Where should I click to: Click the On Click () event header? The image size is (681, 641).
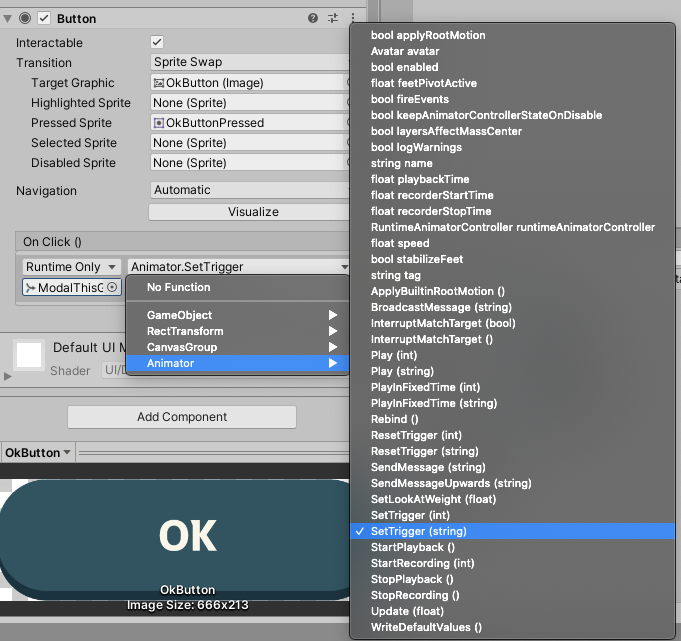[x=182, y=241]
